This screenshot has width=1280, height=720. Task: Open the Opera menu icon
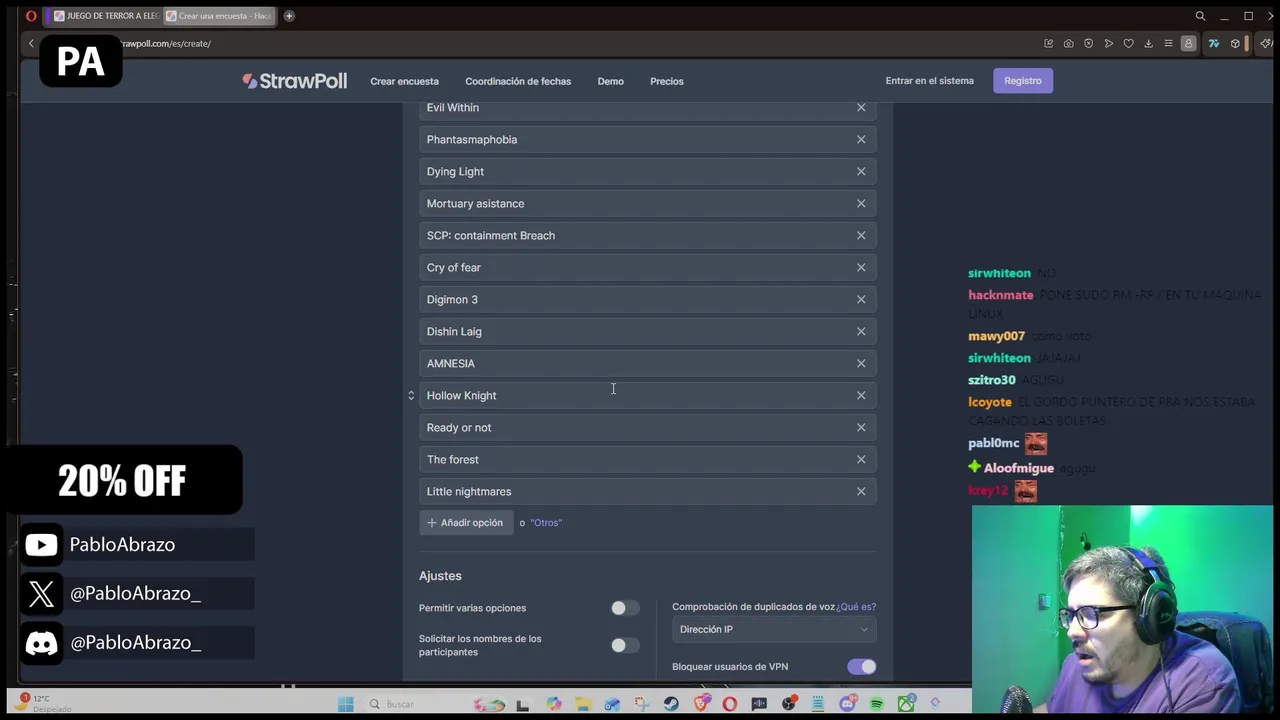point(31,16)
